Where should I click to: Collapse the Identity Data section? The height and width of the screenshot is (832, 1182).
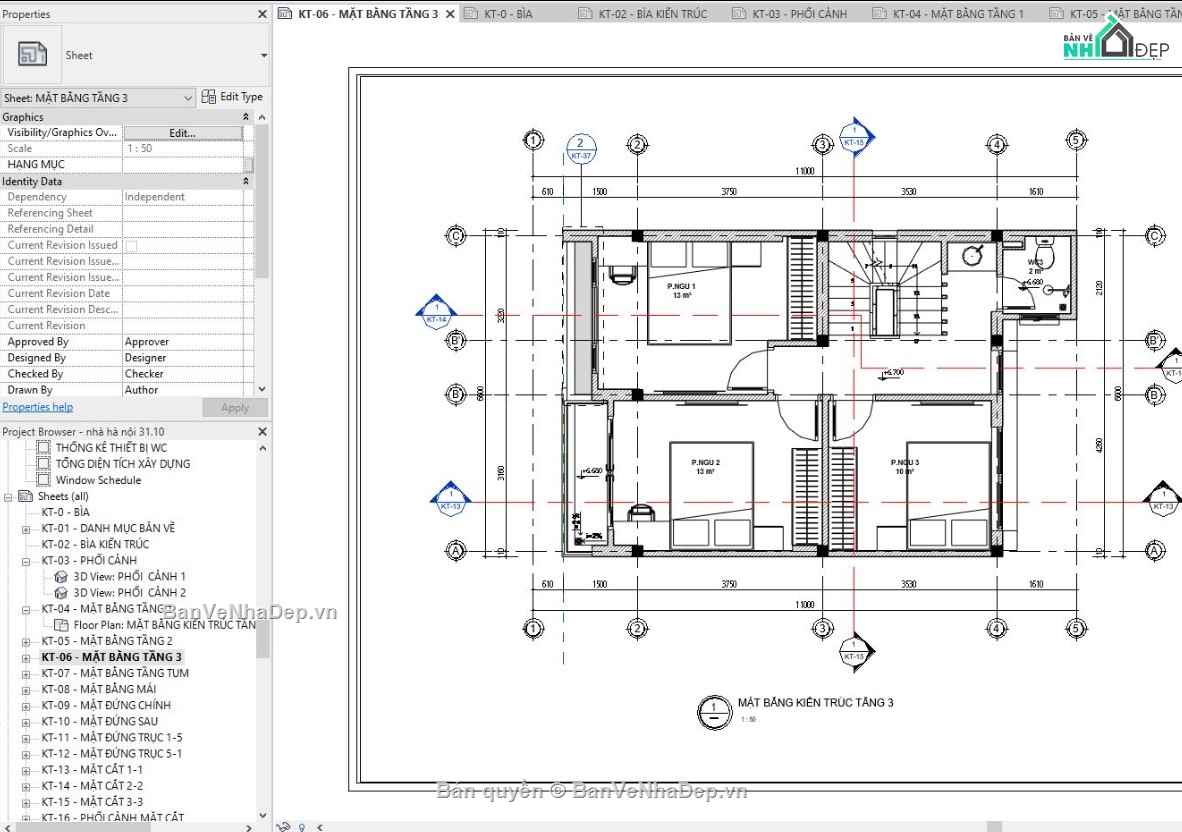246,182
